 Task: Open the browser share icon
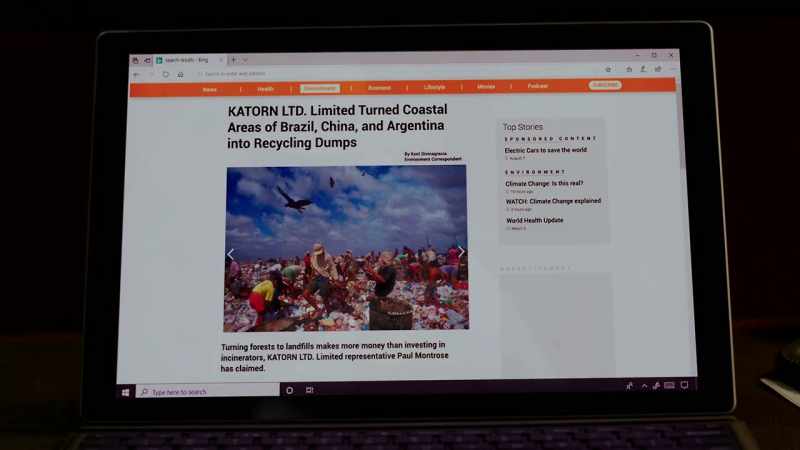click(658, 68)
